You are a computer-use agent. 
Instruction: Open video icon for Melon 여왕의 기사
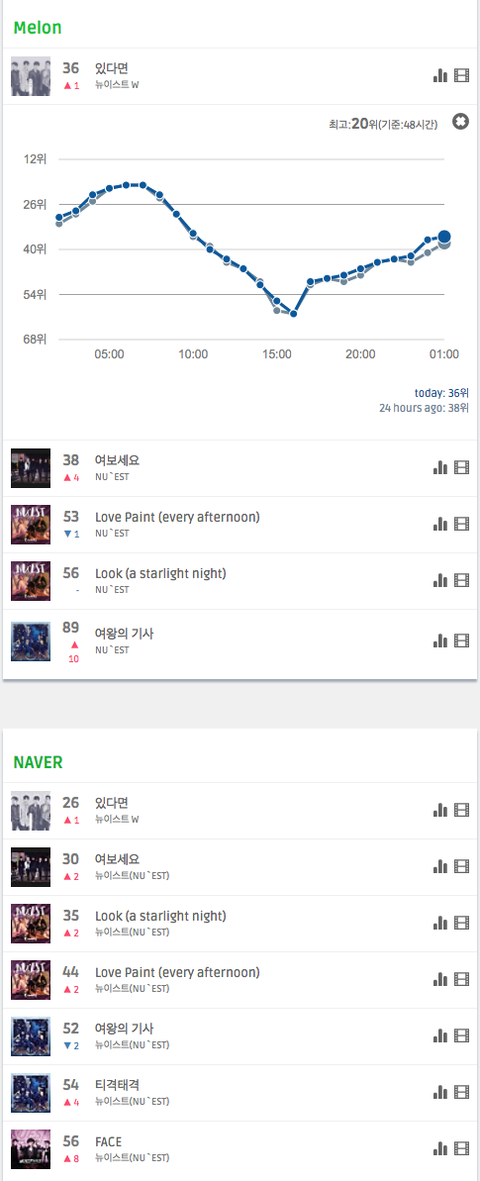[x=462, y=641]
